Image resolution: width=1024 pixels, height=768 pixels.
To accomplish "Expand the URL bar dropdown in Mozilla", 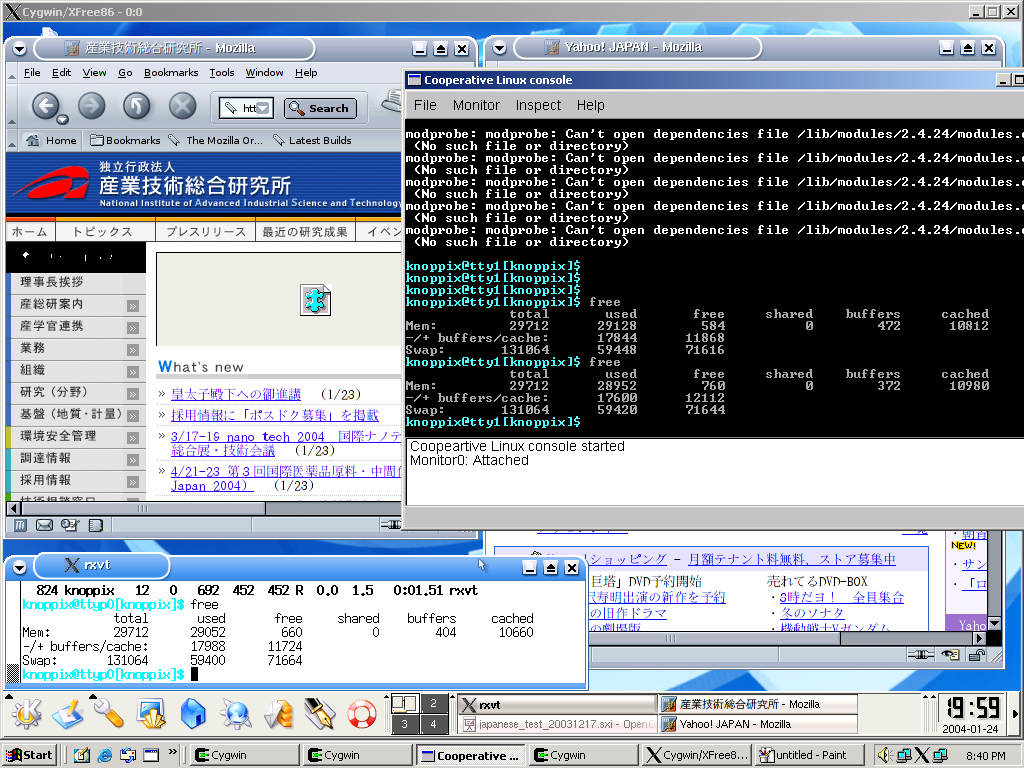I will tap(263, 108).
